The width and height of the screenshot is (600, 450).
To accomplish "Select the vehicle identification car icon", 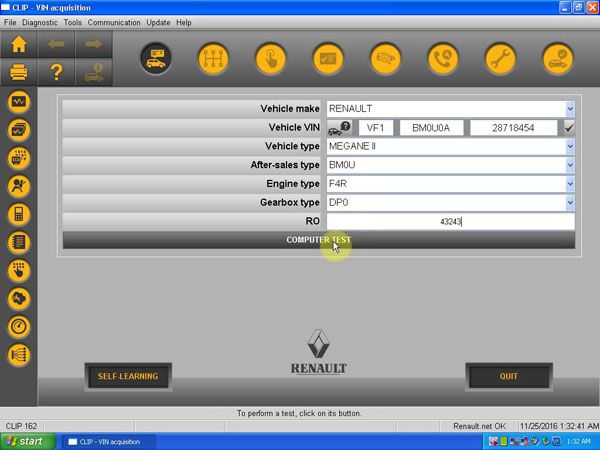I will (x=156, y=59).
